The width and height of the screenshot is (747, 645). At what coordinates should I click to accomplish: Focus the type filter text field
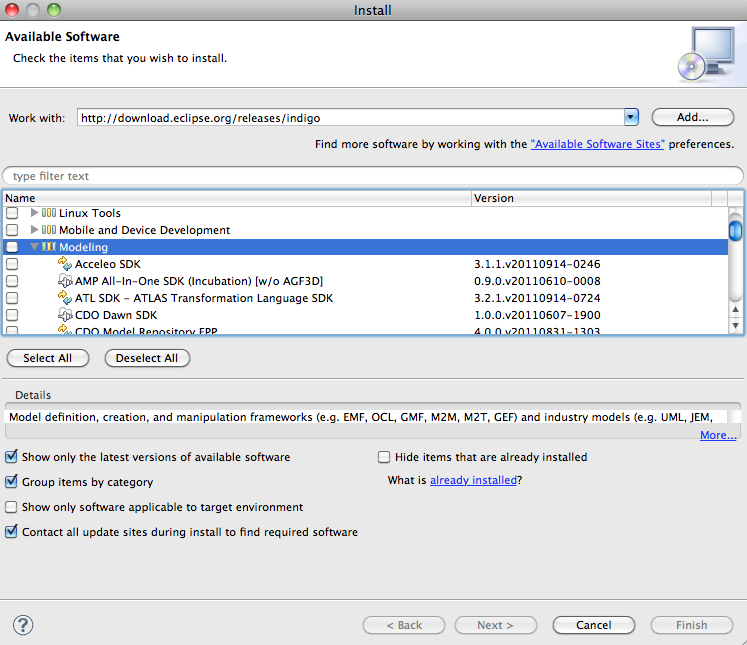(373, 176)
